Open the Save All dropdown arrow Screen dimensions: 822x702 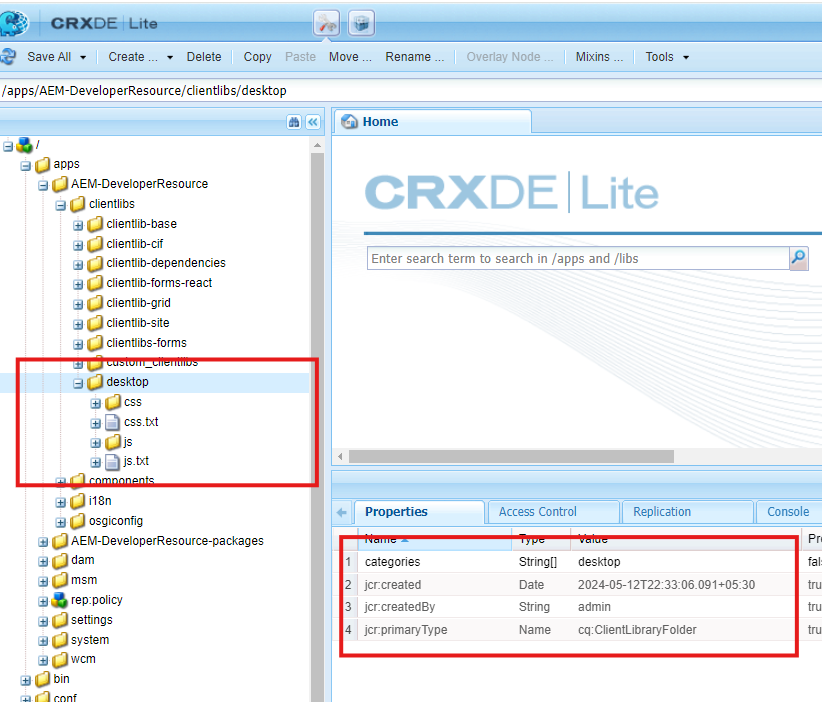pyautogui.click(x=83, y=57)
